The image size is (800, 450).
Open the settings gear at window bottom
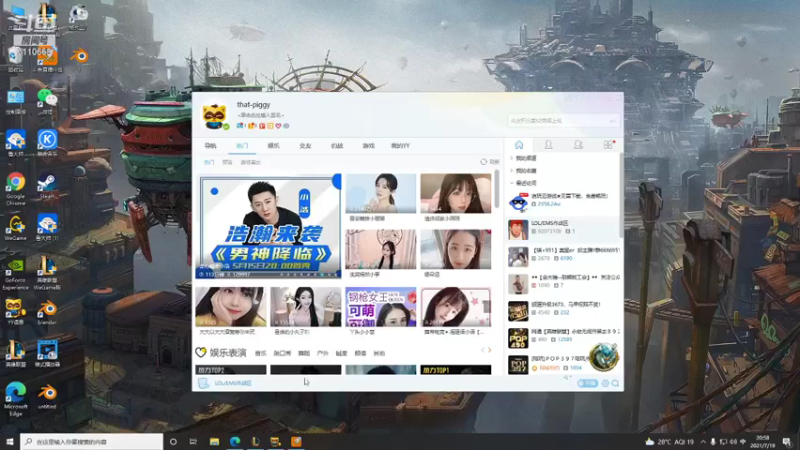(x=606, y=383)
